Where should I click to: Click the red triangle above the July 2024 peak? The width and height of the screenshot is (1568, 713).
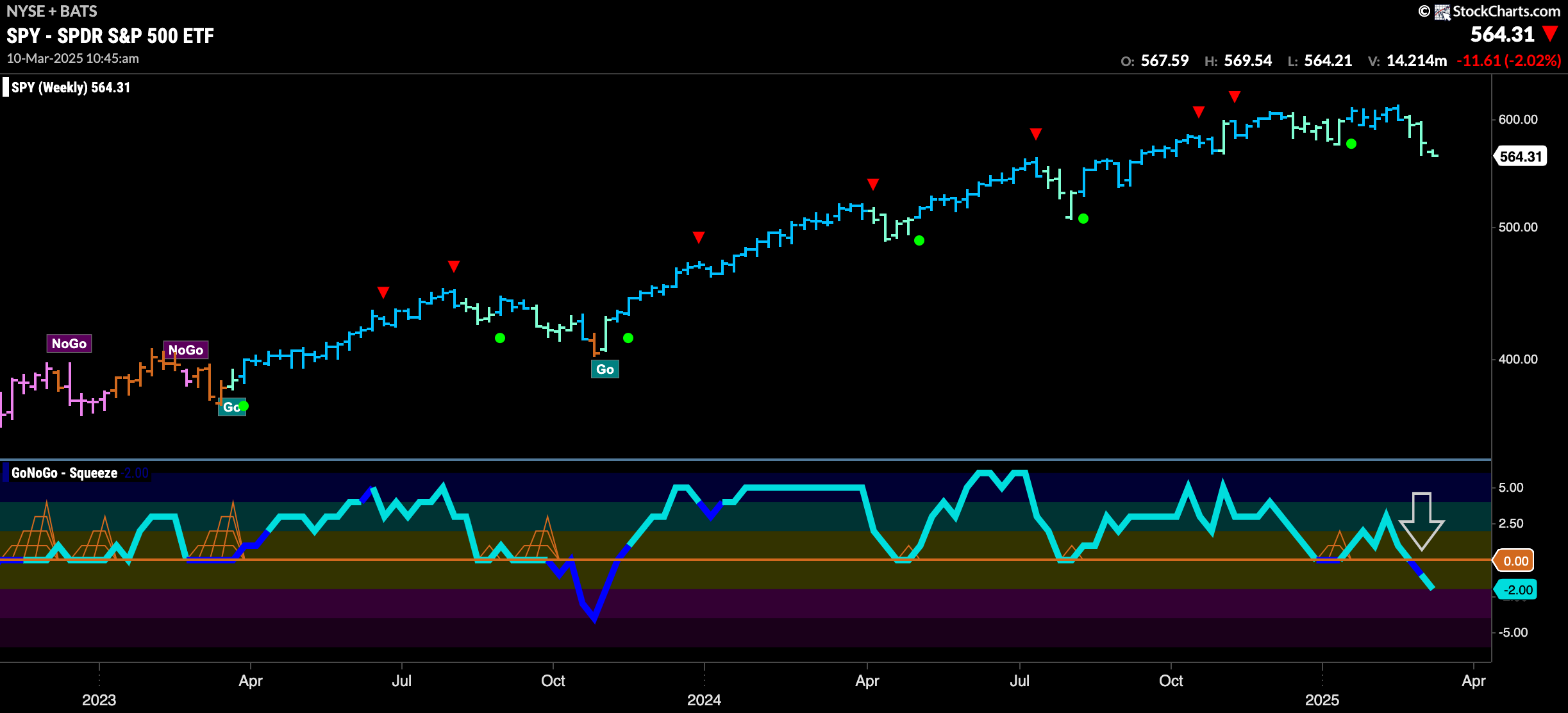(x=1036, y=133)
